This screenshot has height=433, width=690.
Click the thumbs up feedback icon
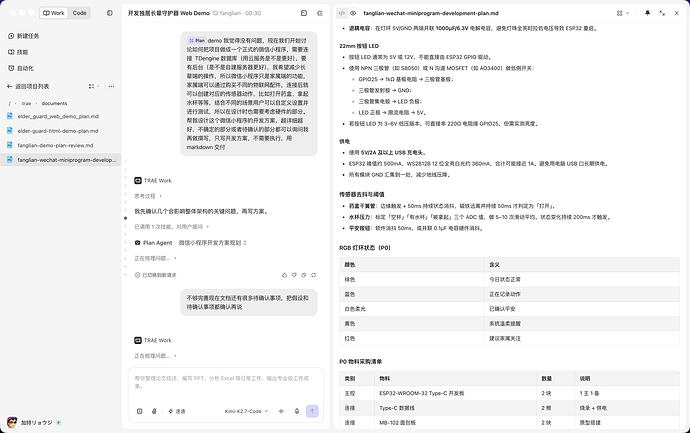click(x=284, y=275)
